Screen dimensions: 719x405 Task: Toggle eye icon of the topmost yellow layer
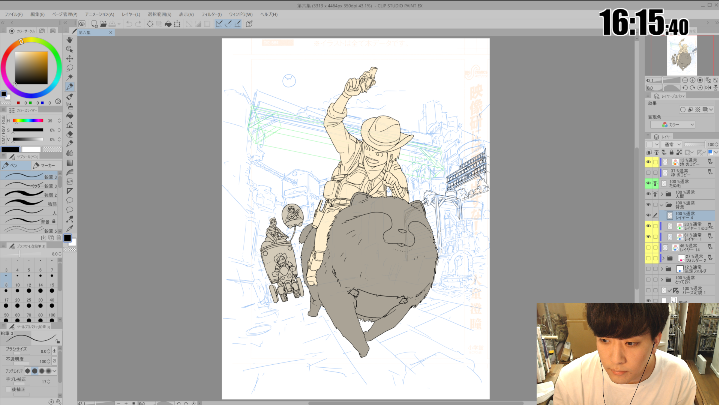[648, 162]
